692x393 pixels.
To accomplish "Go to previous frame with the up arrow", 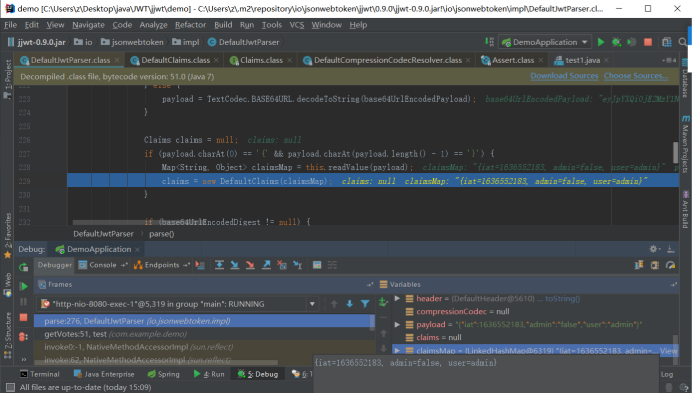I will (334, 304).
